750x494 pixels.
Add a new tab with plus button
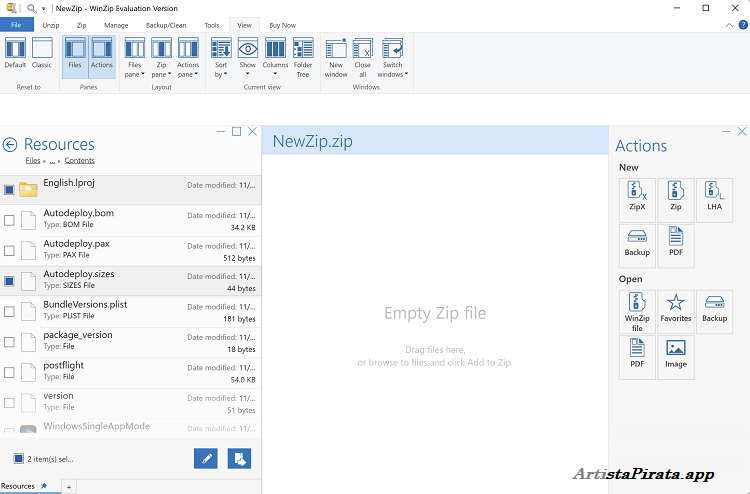[69, 486]
